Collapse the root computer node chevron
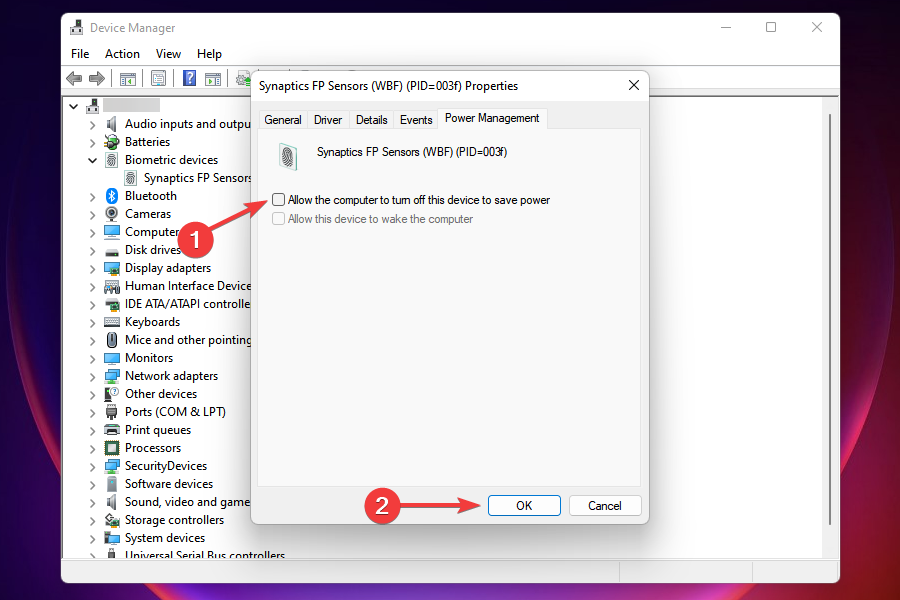Image resolution: width=900 pixels, height=600 pixels. (x=73, y=106)
